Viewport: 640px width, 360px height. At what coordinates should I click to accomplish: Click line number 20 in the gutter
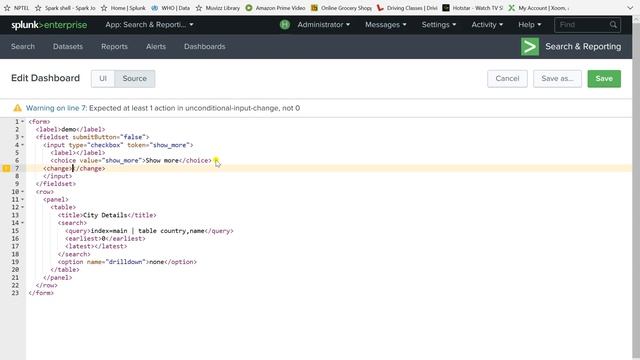pyautogui.click(x=16, y=269)
